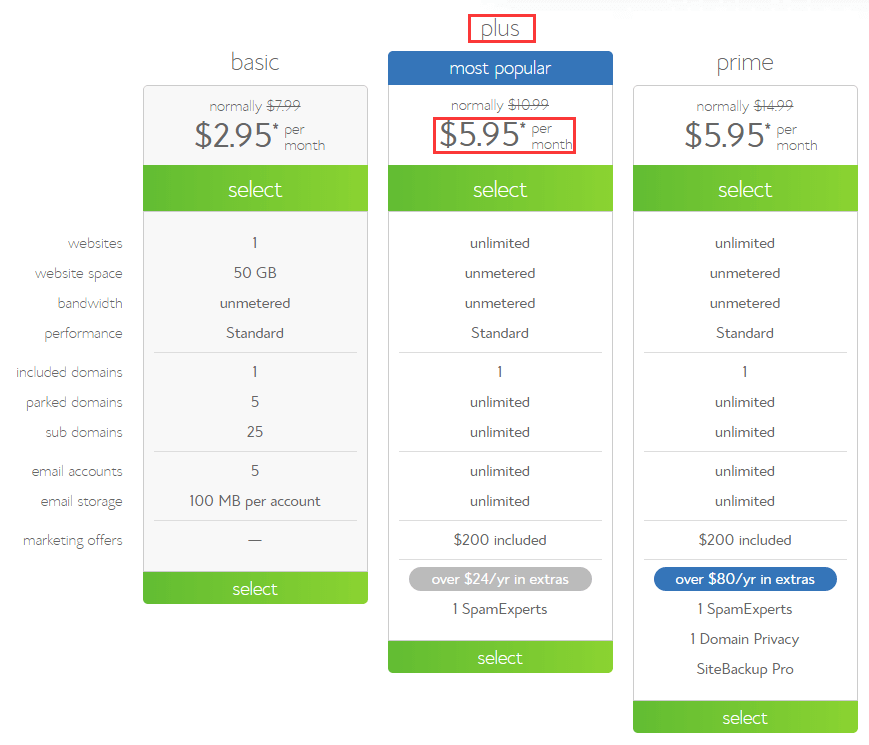Click 1 SpamExperts under the prime plan
The image size is (869, 745).
[x=744, y=608]
